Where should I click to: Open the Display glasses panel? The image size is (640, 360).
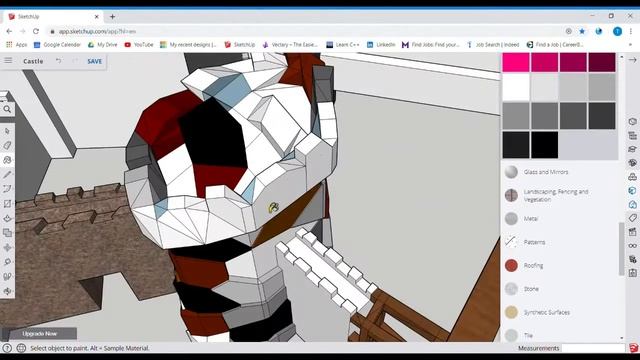[x=632, y=246]
